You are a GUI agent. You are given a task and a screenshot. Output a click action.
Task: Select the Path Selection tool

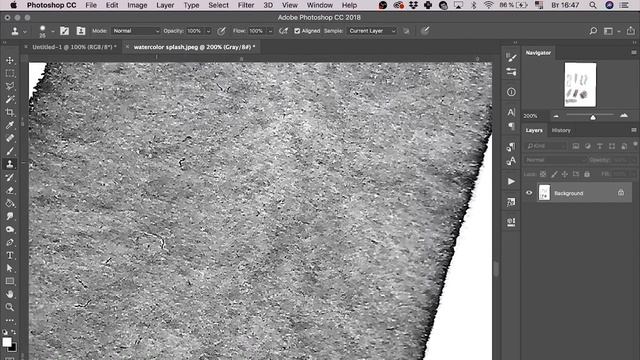10,268
